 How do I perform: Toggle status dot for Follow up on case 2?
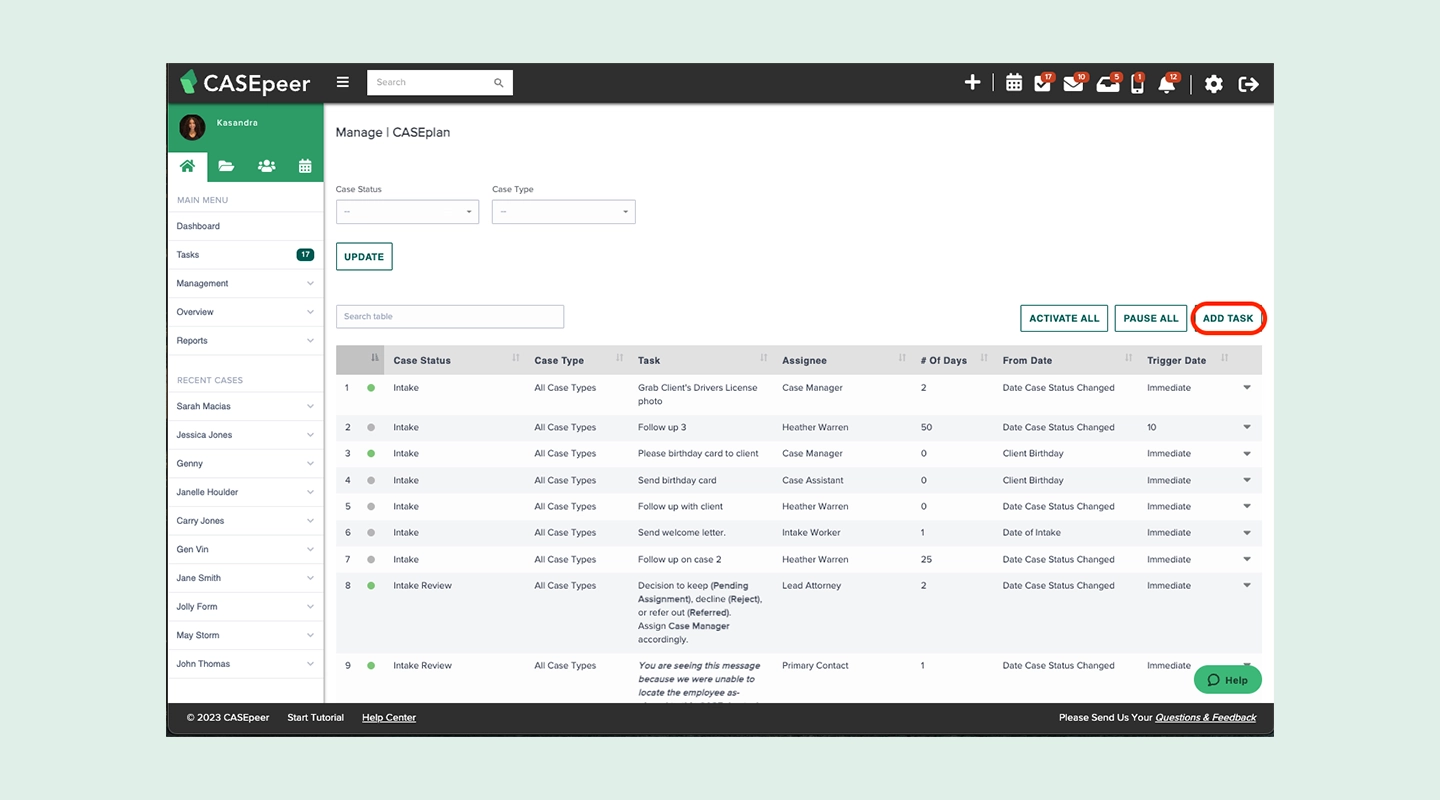371,560
